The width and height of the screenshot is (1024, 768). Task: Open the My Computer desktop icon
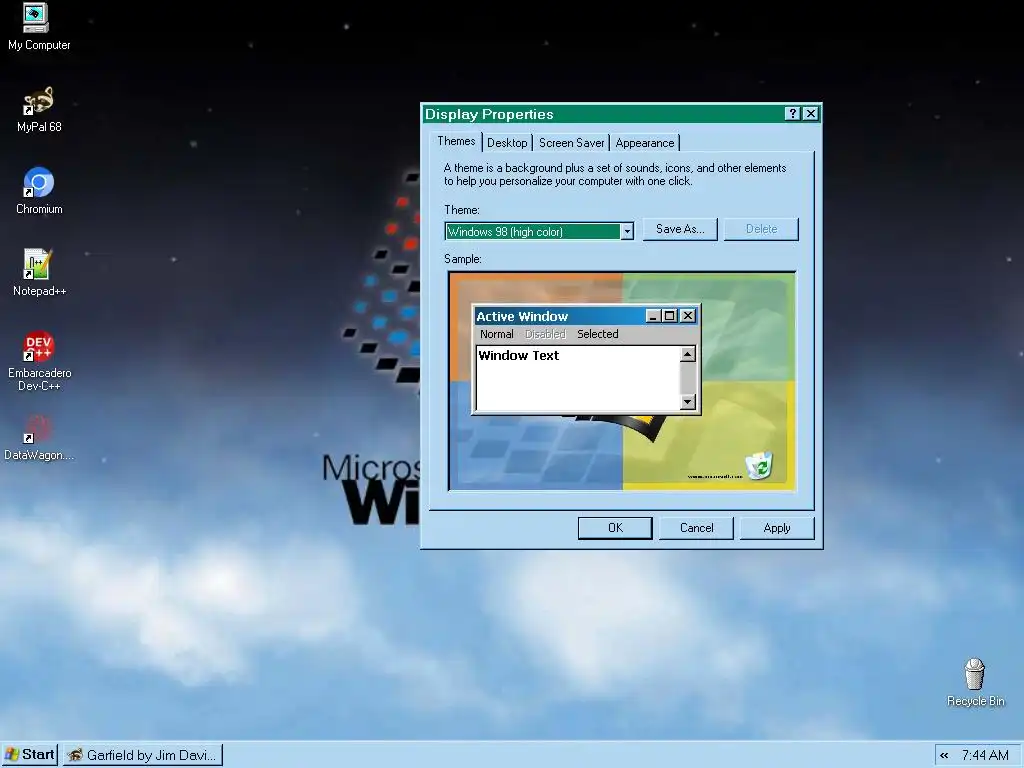point(39,27)
